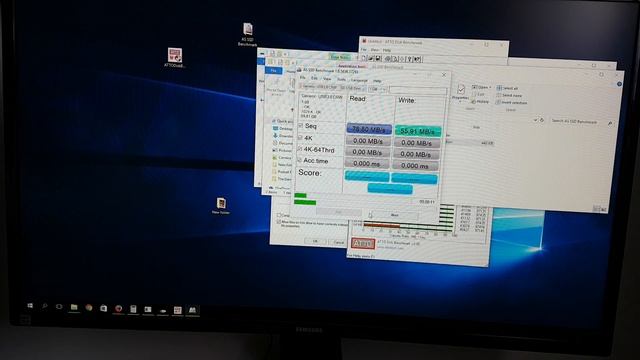
Task: Open Help menu in AS SSD Benchmark
Action: pyautogui.click(x=377, y=81)
